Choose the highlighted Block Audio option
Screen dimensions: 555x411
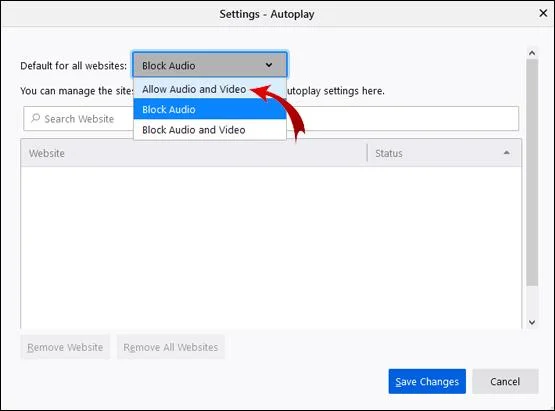click(x=210, y=109)
